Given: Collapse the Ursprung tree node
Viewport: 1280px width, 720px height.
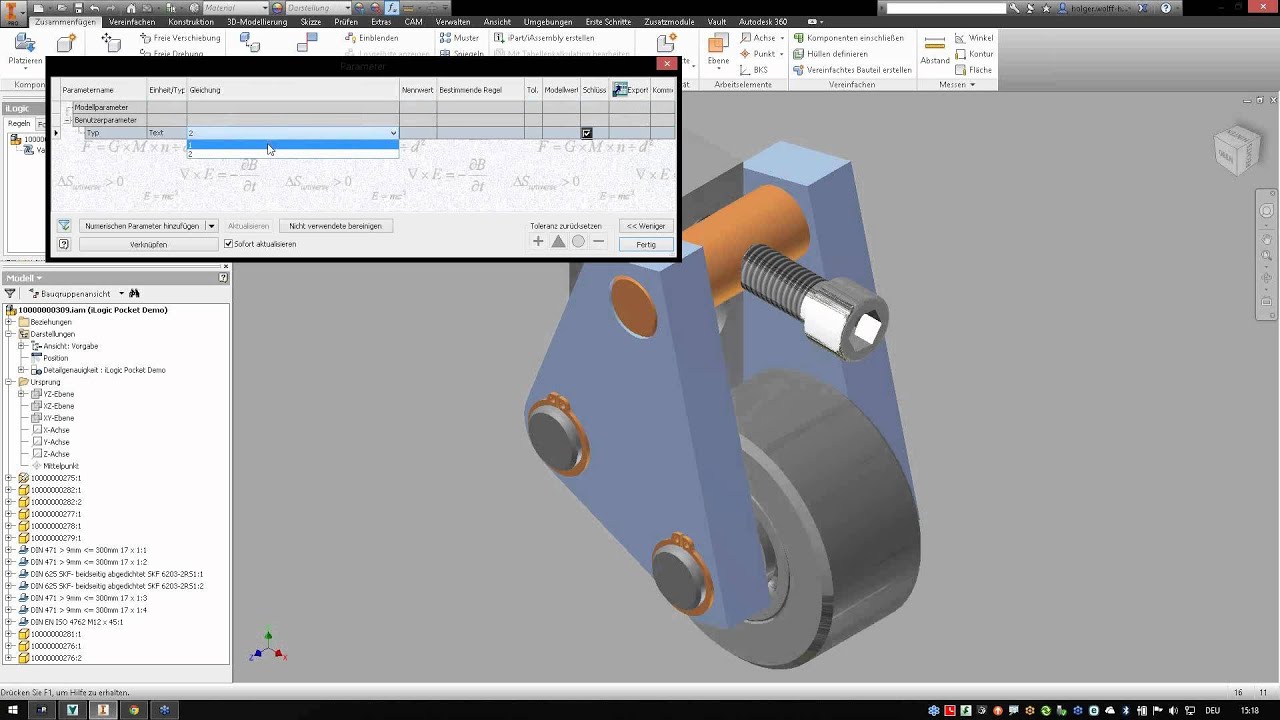Looking at the screenshot, I should (x=9, y=382).
